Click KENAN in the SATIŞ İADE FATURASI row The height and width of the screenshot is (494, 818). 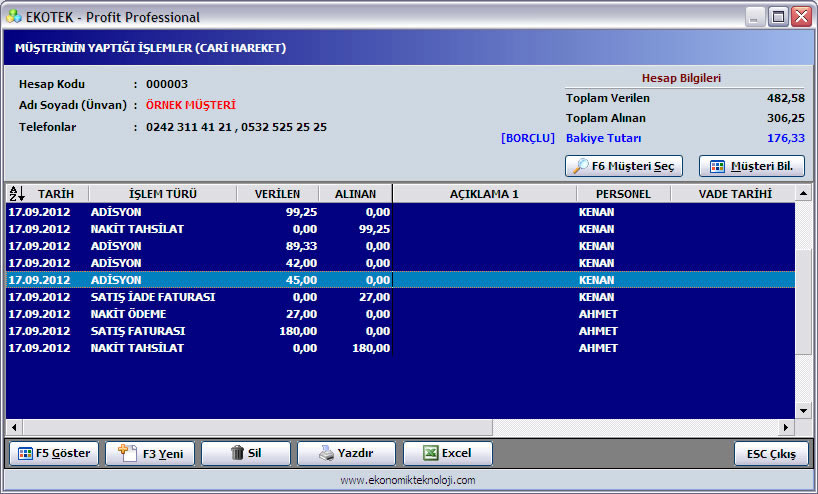click(596, 297)
